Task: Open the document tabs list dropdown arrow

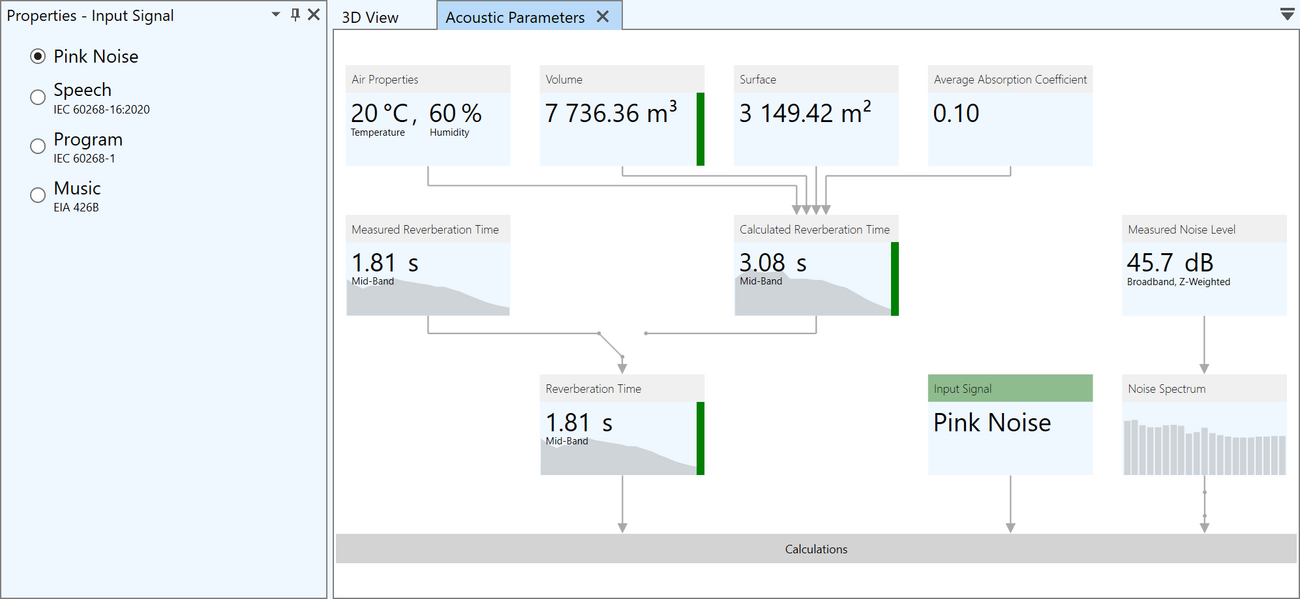Action: point(1286,15)
